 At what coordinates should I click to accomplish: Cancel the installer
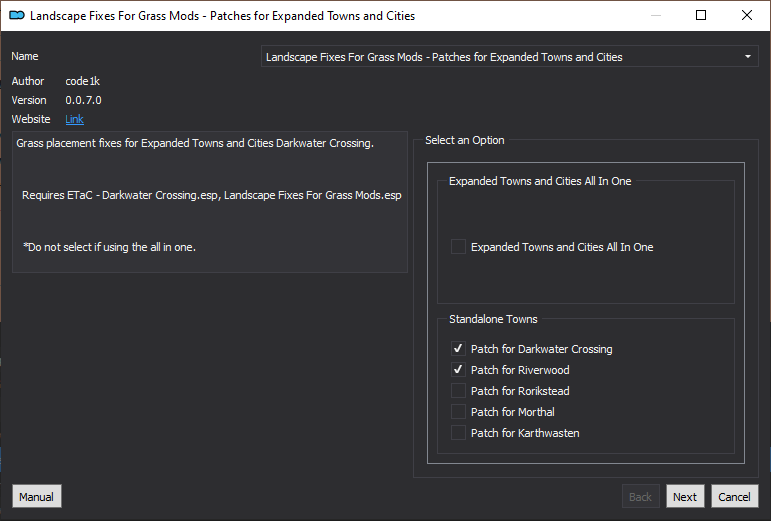(x=735, y=496)
